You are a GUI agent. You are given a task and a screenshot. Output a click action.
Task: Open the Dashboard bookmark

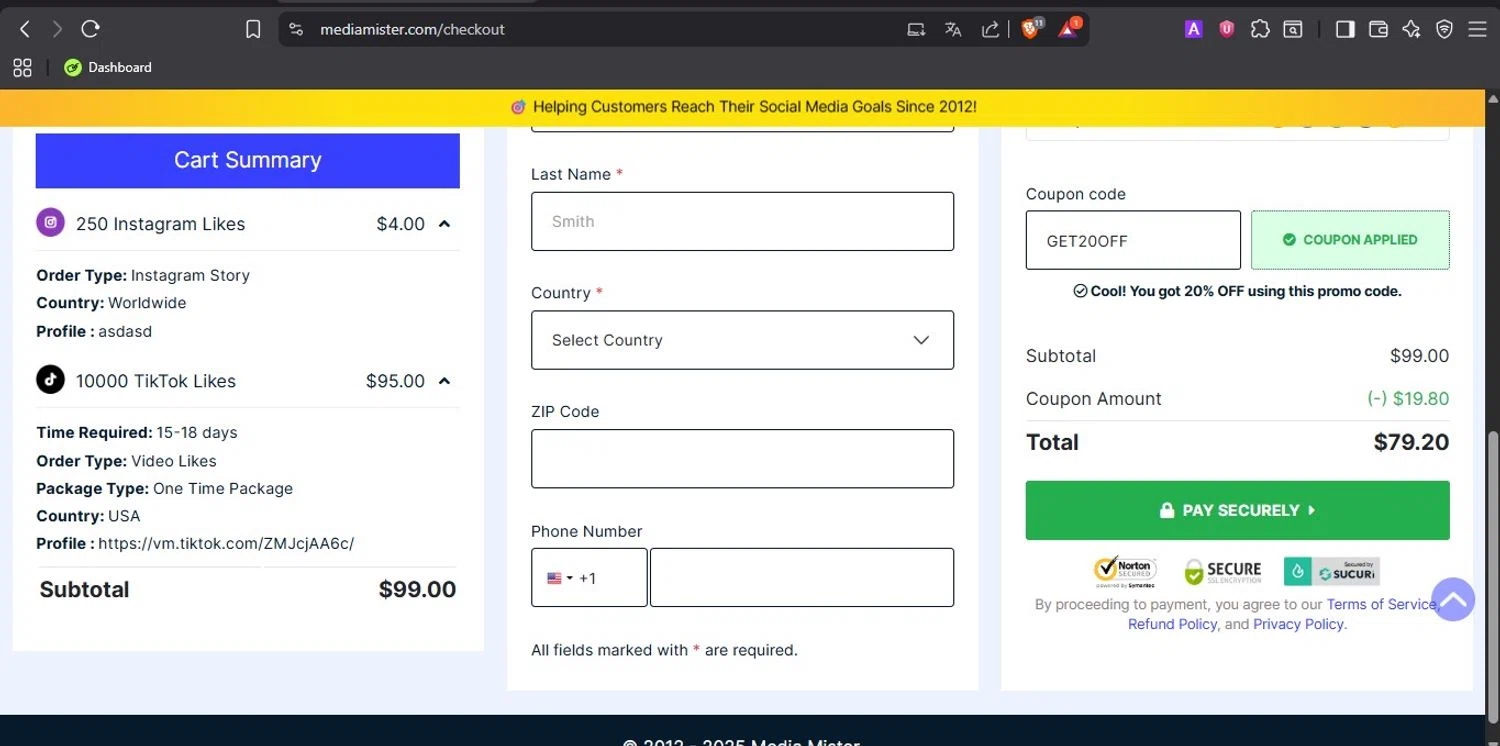[108, 67]
